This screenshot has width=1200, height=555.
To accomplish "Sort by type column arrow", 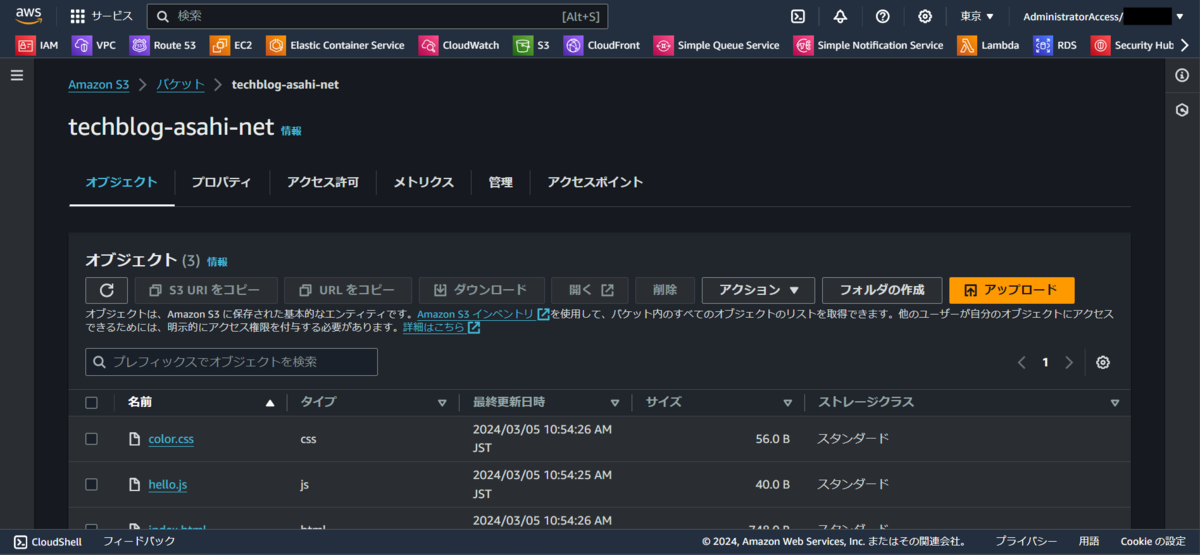I will click(442, 403).
